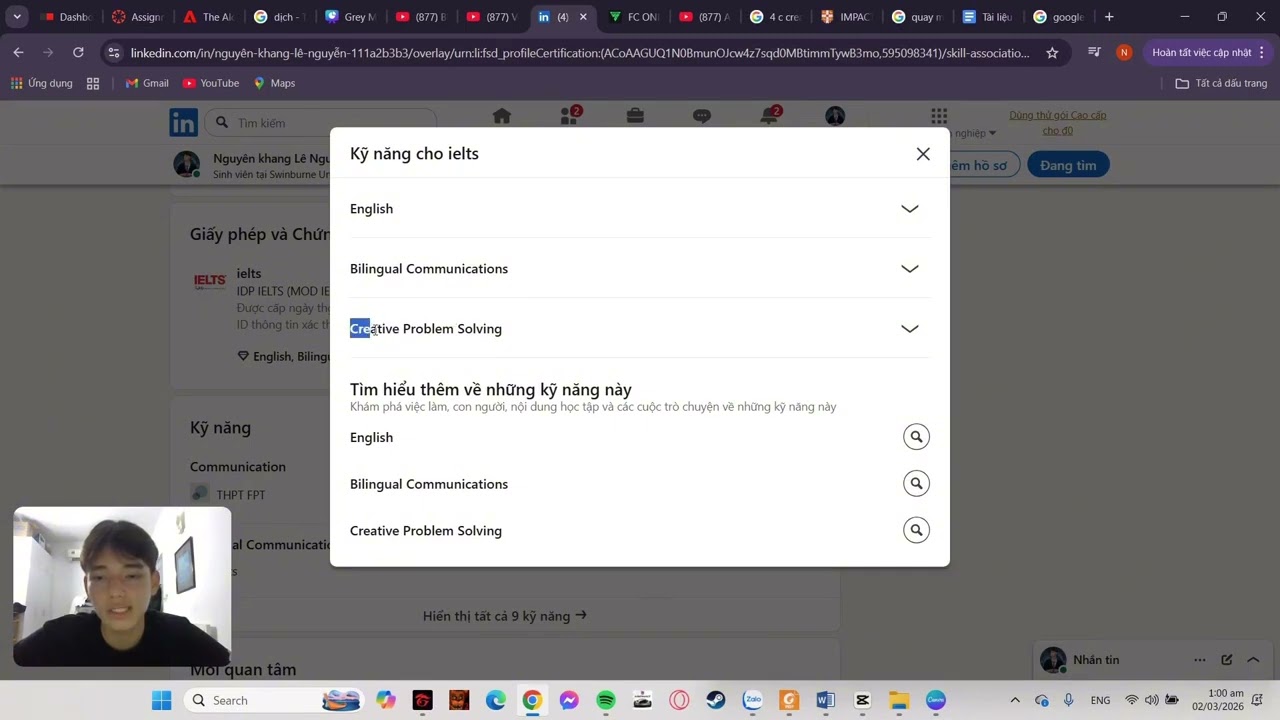Switch to the IMPACT browser tab
Image resolution: width=1280 pixels, height=720 pixels.
point(847,17)
